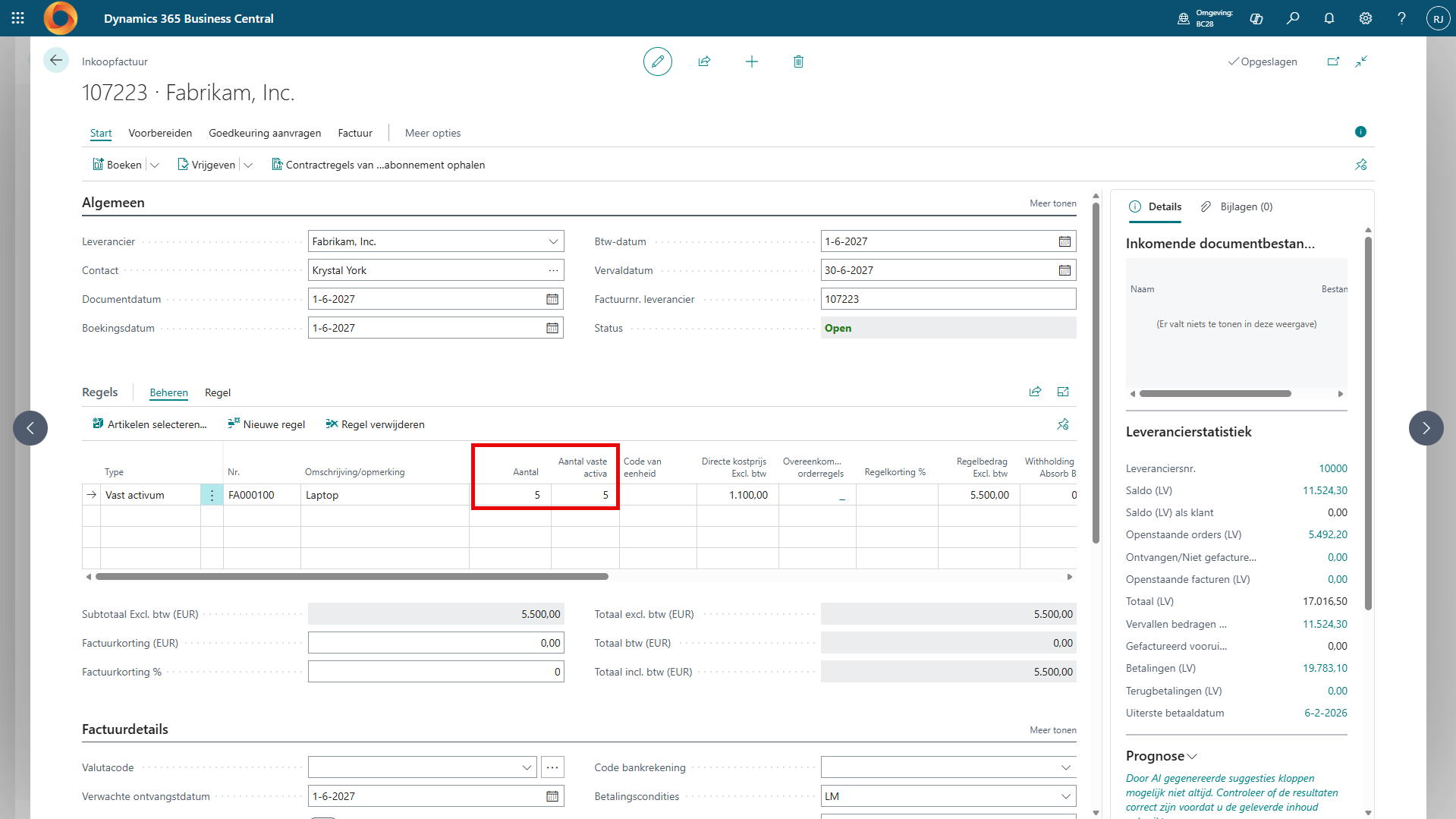Open page in new window icon
The width and height of the screenshot is (1456, 819).
tap(1333, 61)
